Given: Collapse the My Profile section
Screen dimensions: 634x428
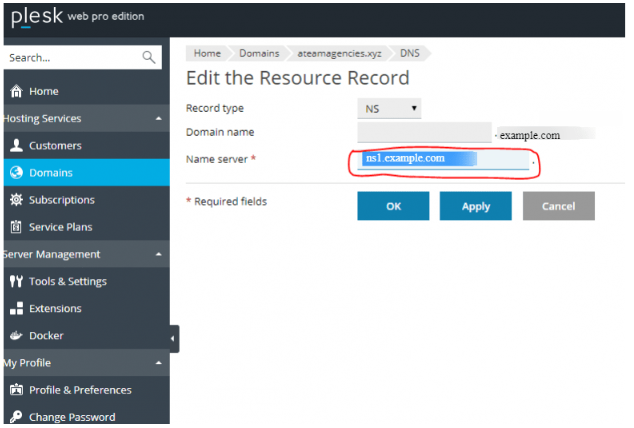Looking at the screenshot, I should [x=158, y=363].
